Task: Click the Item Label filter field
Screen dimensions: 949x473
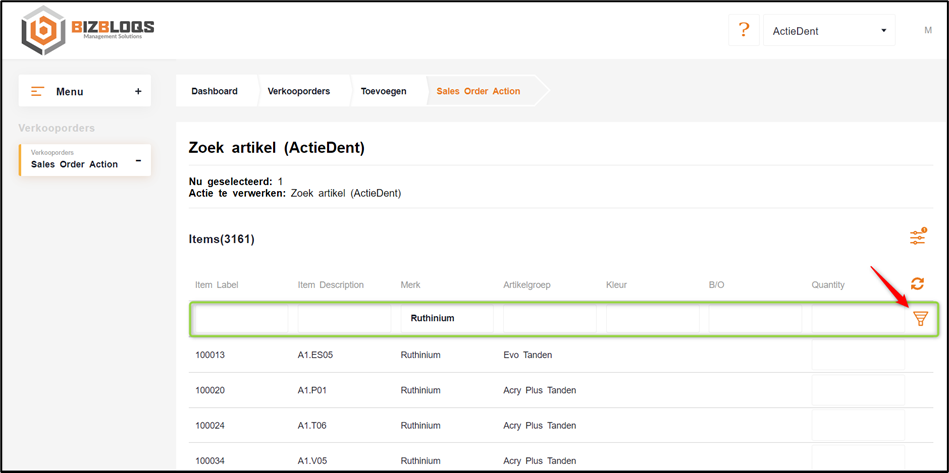Action: click(x=240, y=318)
